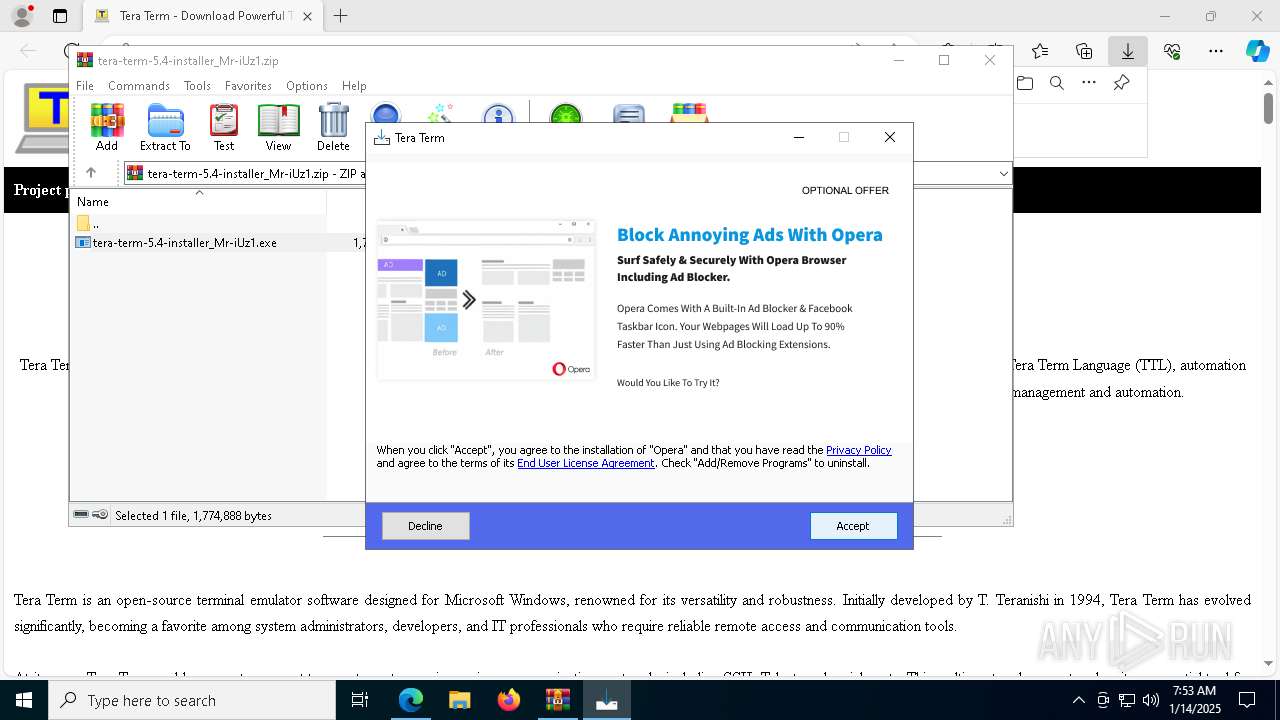Click the Comment icon in WinRAR toolbar
Viewport: 1280px width, 720px height.
point(628,113)
